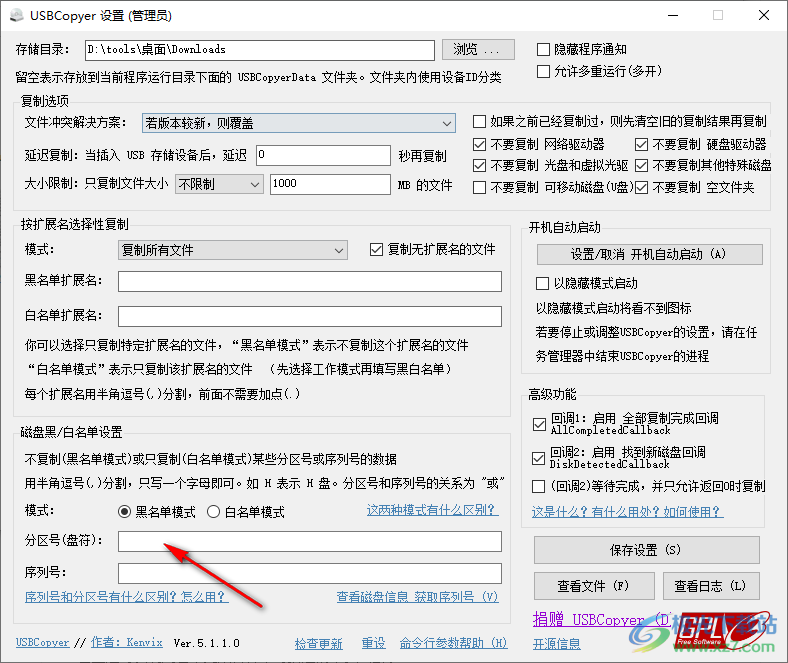788x663 pixels.
Task: Click 保存设置 (S) button
Action: [x=646, y=550]
